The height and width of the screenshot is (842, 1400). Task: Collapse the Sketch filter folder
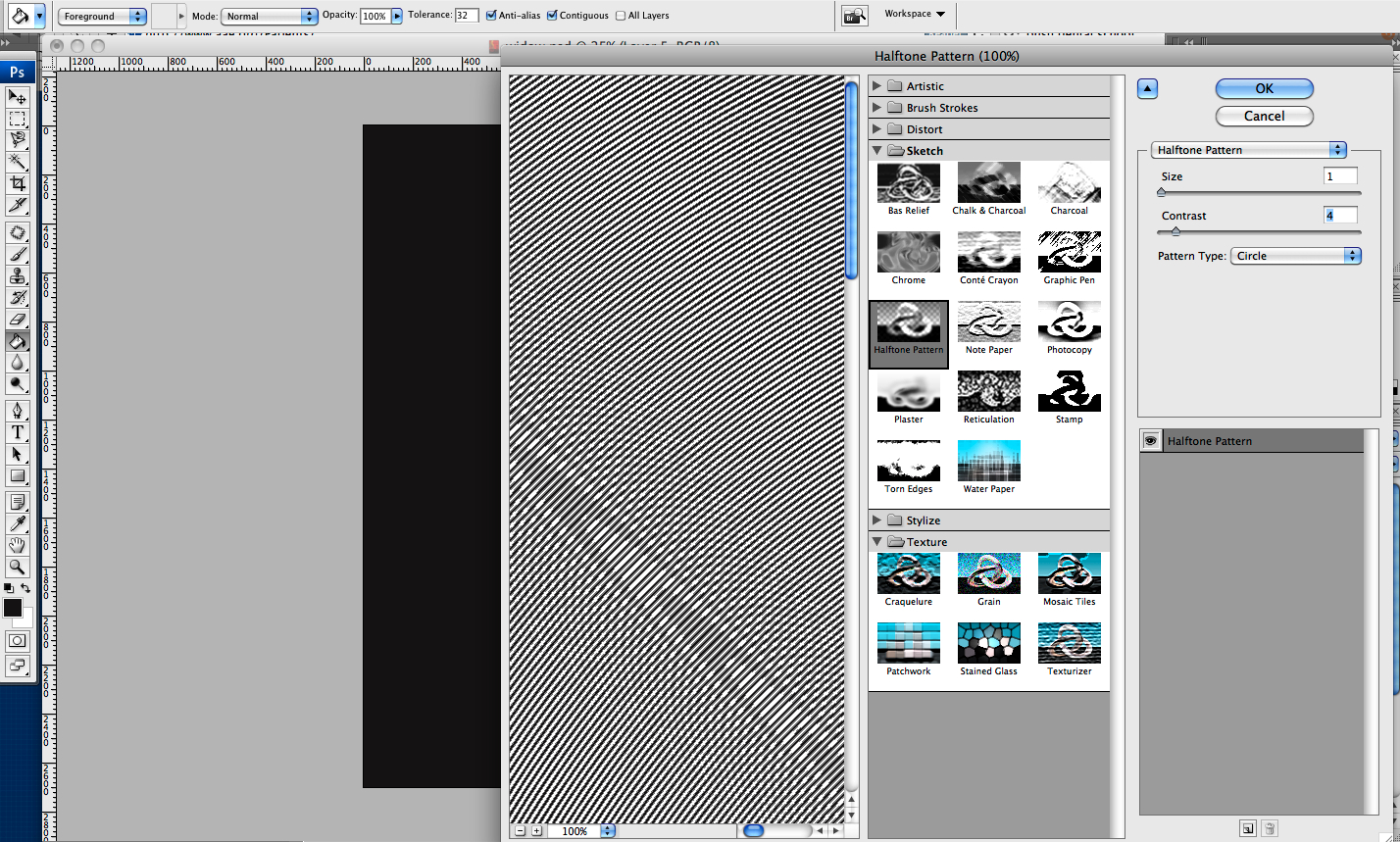[877, 151]
